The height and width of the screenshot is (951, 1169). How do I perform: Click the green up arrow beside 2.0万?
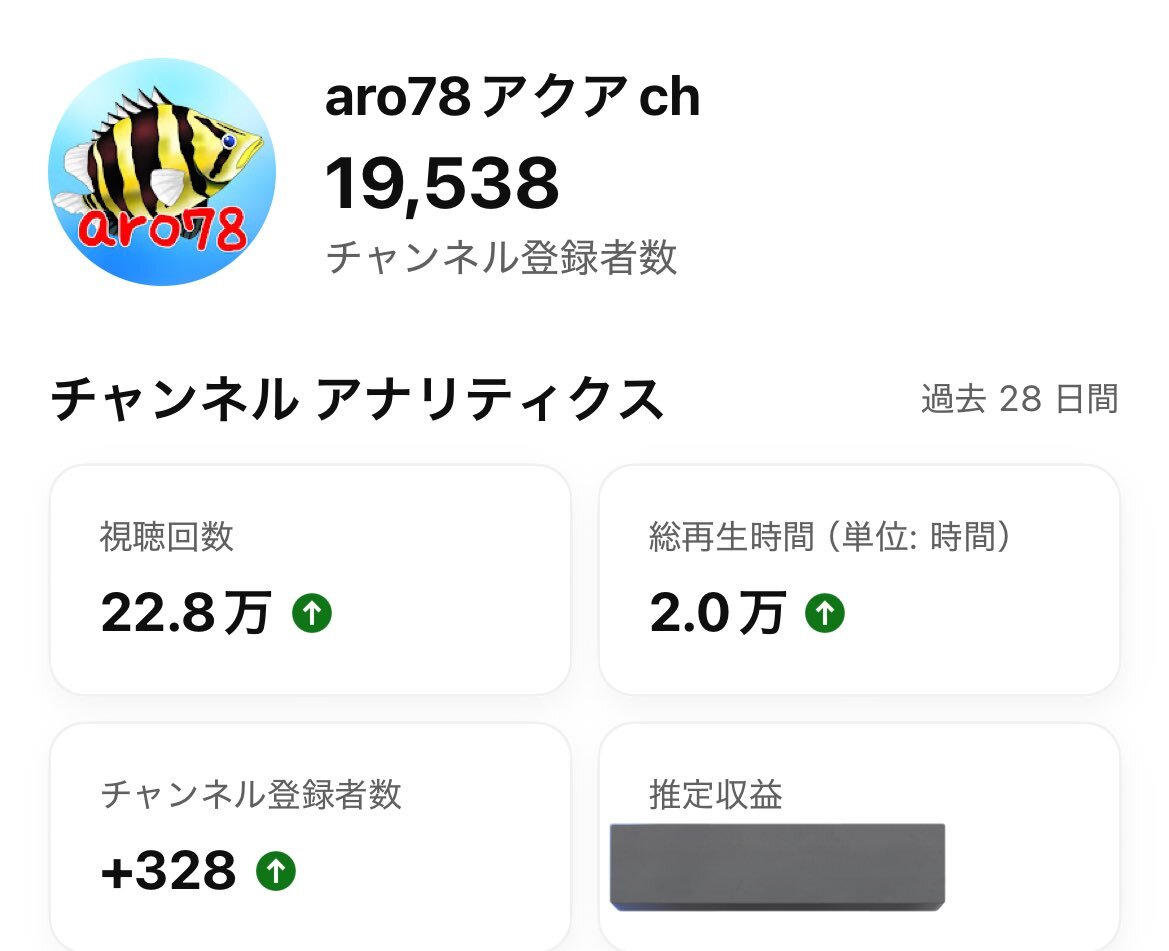825,613
